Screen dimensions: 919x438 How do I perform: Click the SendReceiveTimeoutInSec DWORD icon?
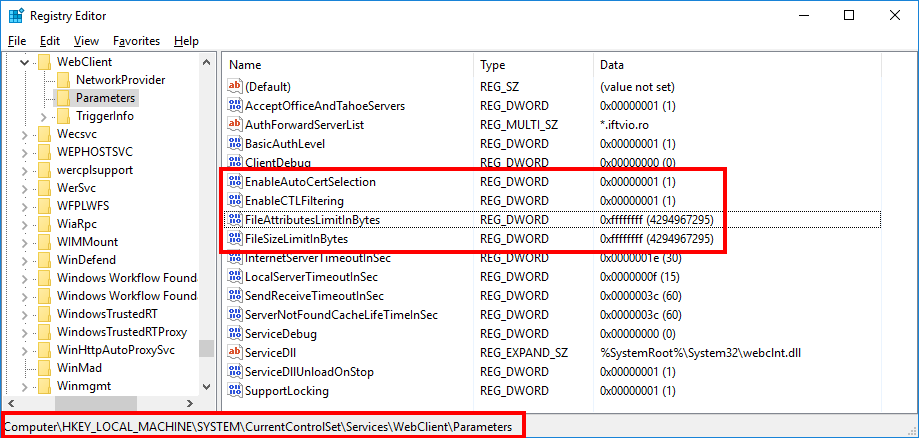click(x=235, y=296)
